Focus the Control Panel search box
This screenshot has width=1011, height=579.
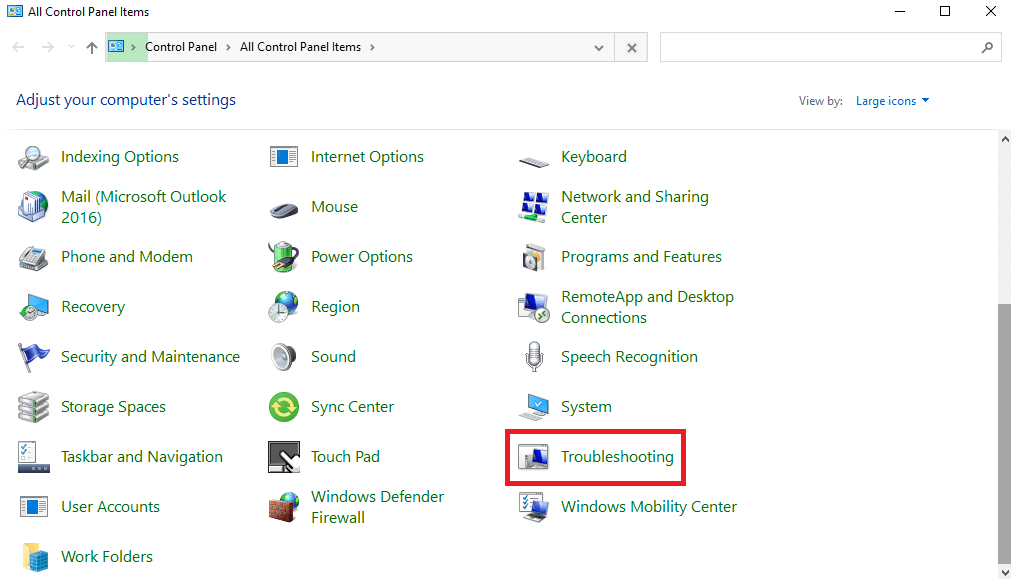tap(820, 47)
